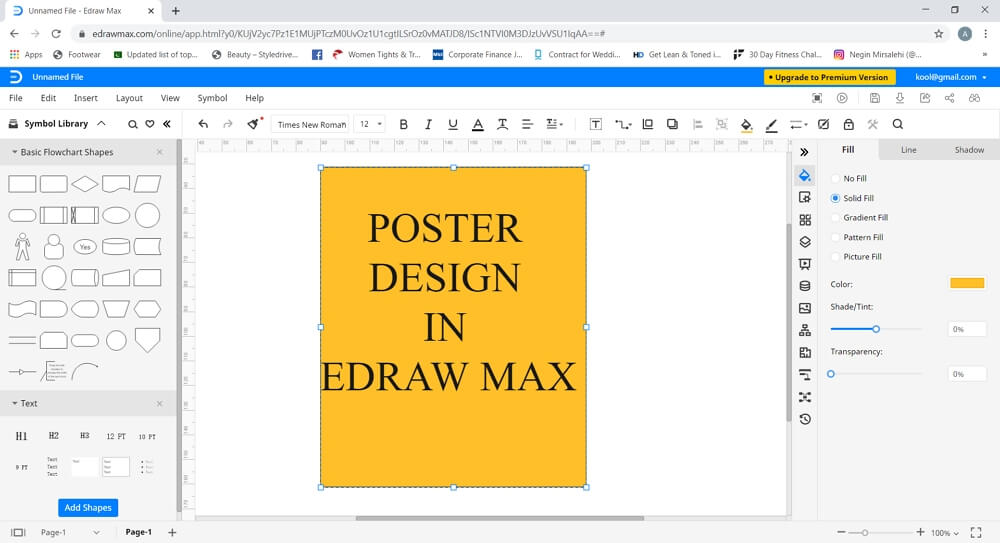The width and height of the screenshot is (1000, 543).
Task: Close the Basic Flowchart Shapes section
Action: [159, 152]
